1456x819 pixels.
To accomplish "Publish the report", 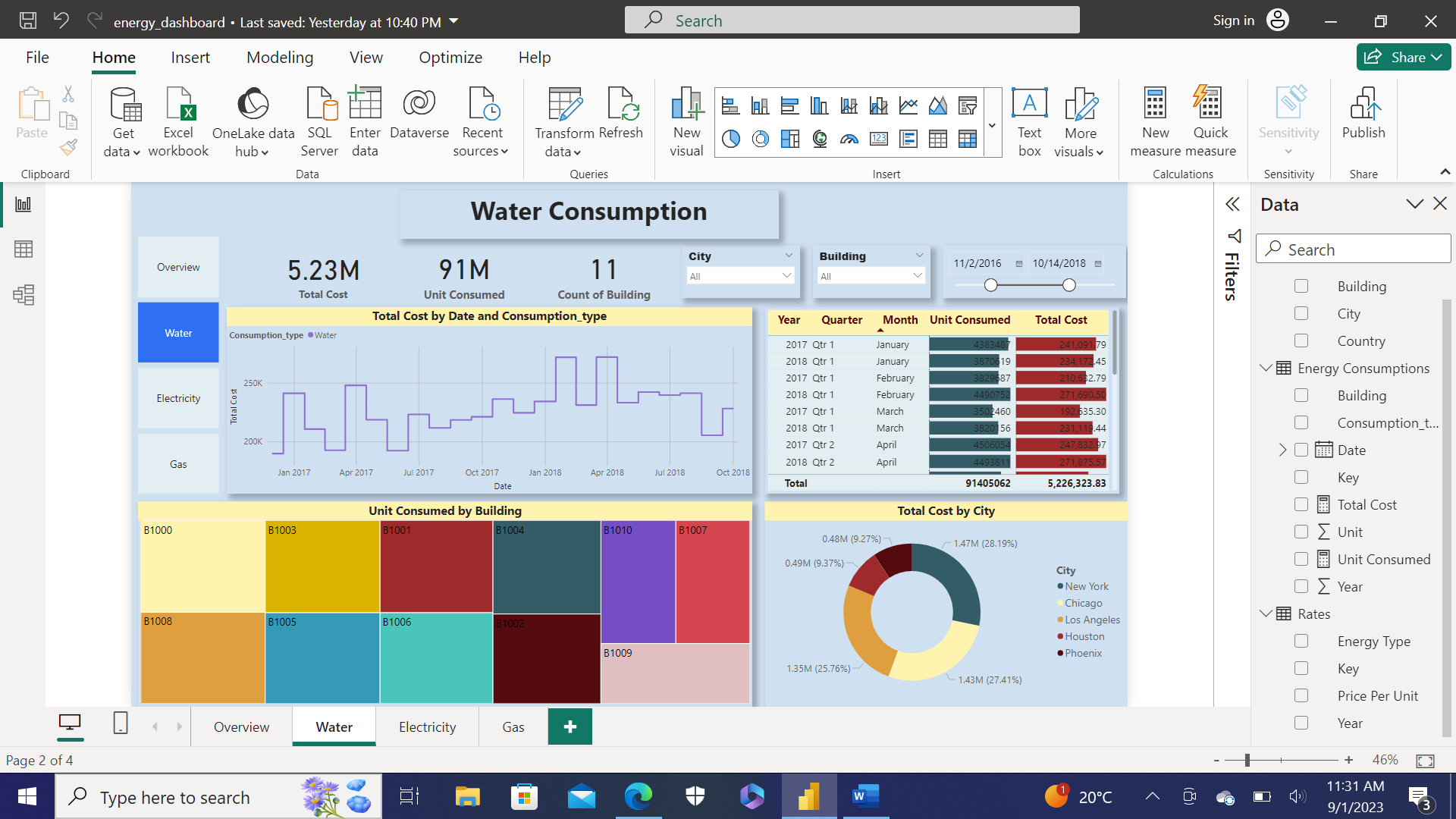I will [1363, 114].
